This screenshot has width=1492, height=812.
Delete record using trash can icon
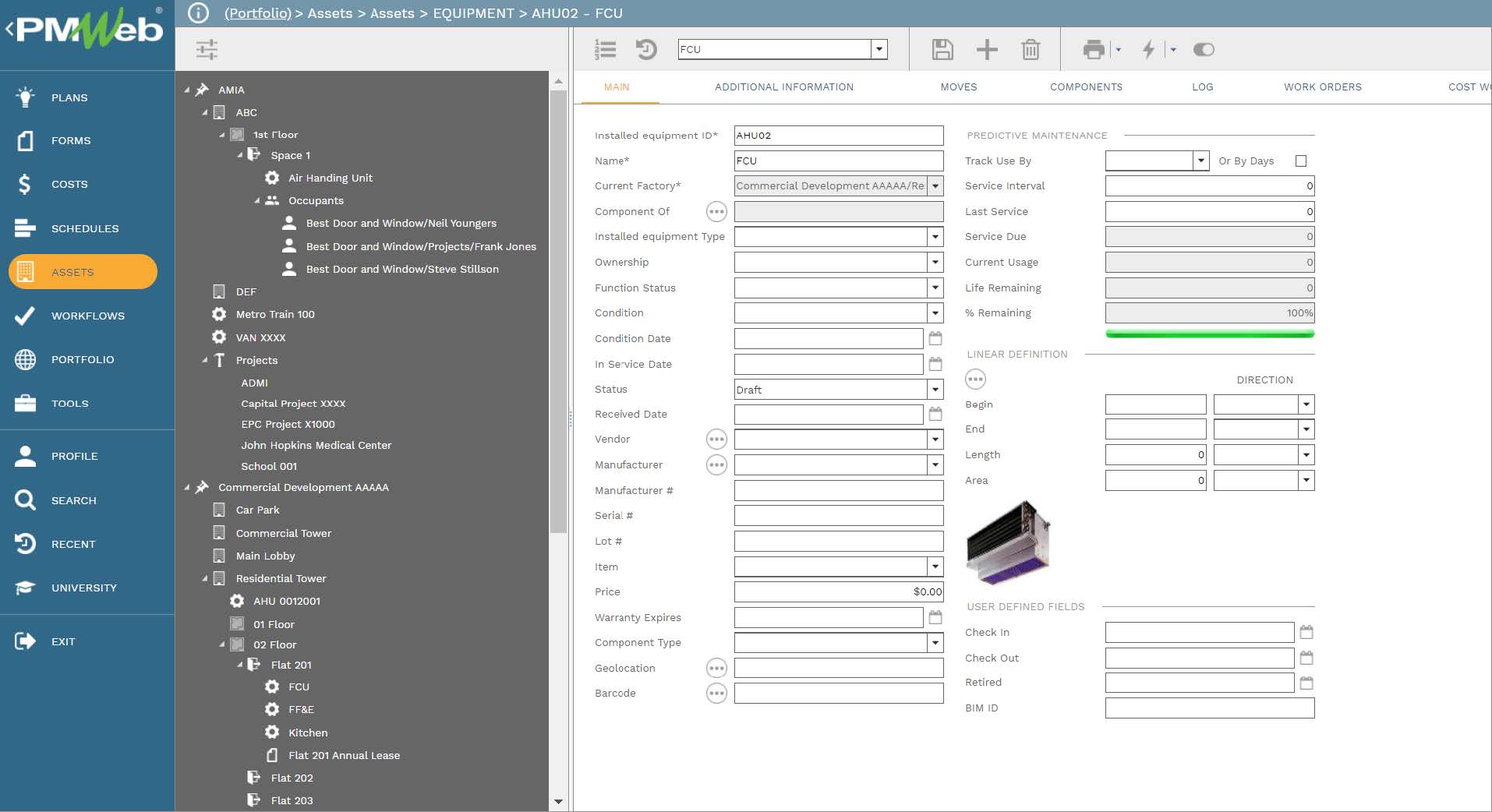[1031, 50]
